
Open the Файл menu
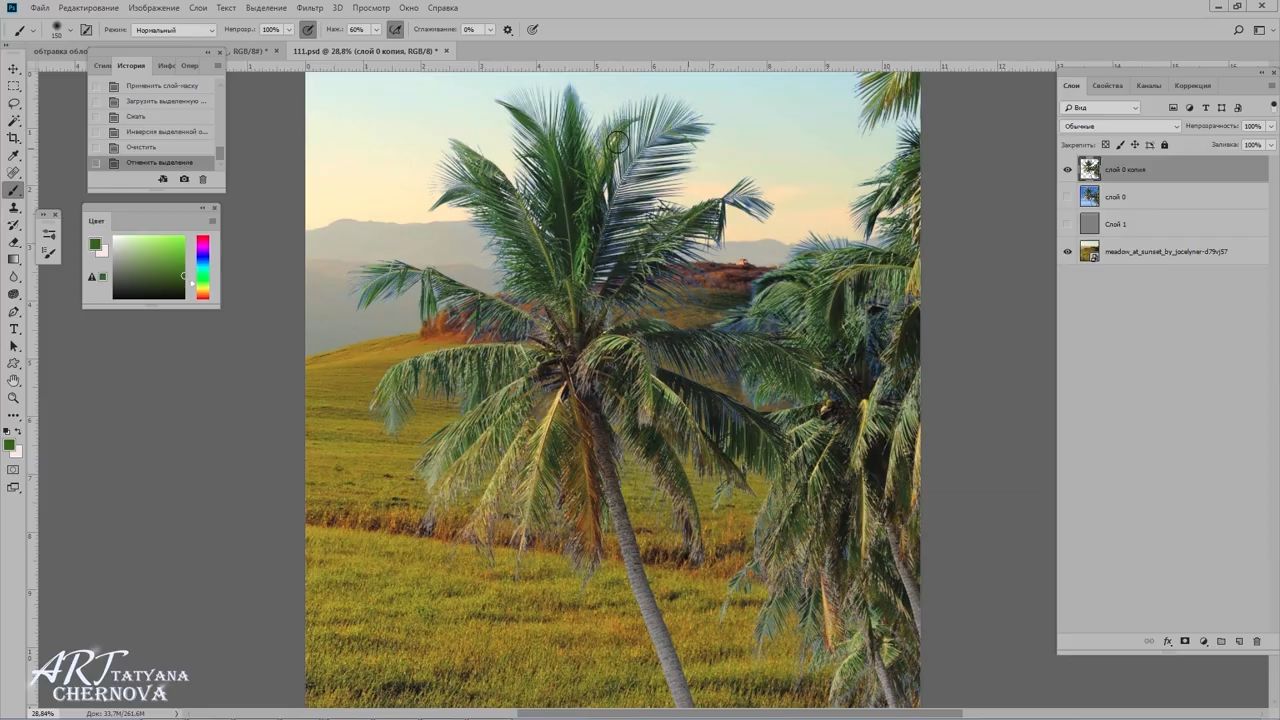point(40,7)
